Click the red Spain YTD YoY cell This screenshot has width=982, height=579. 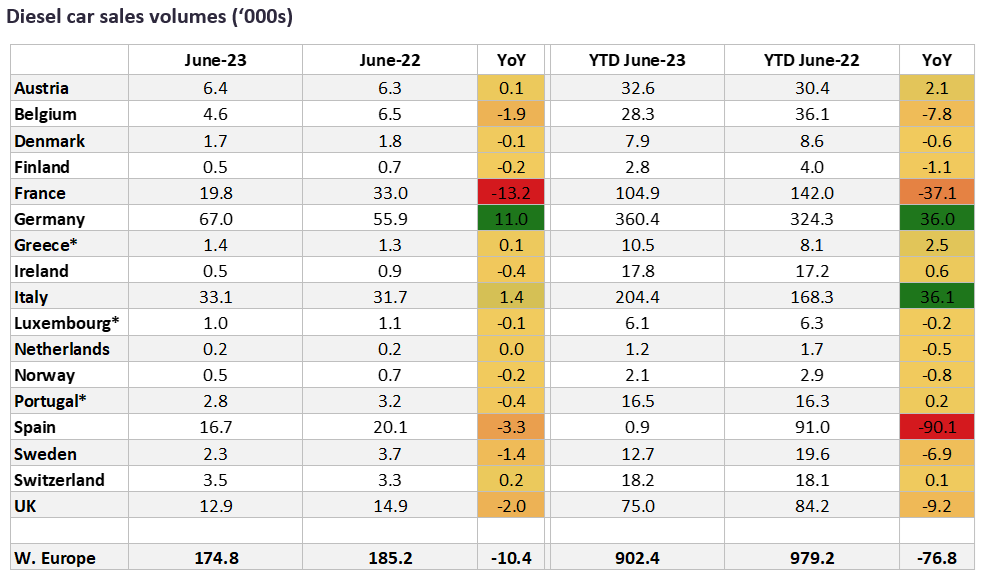[x=936, y=427]
